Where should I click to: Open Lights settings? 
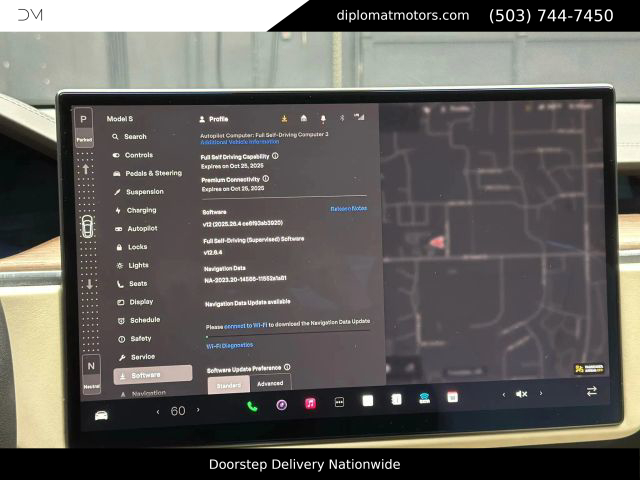coord(133,265)
